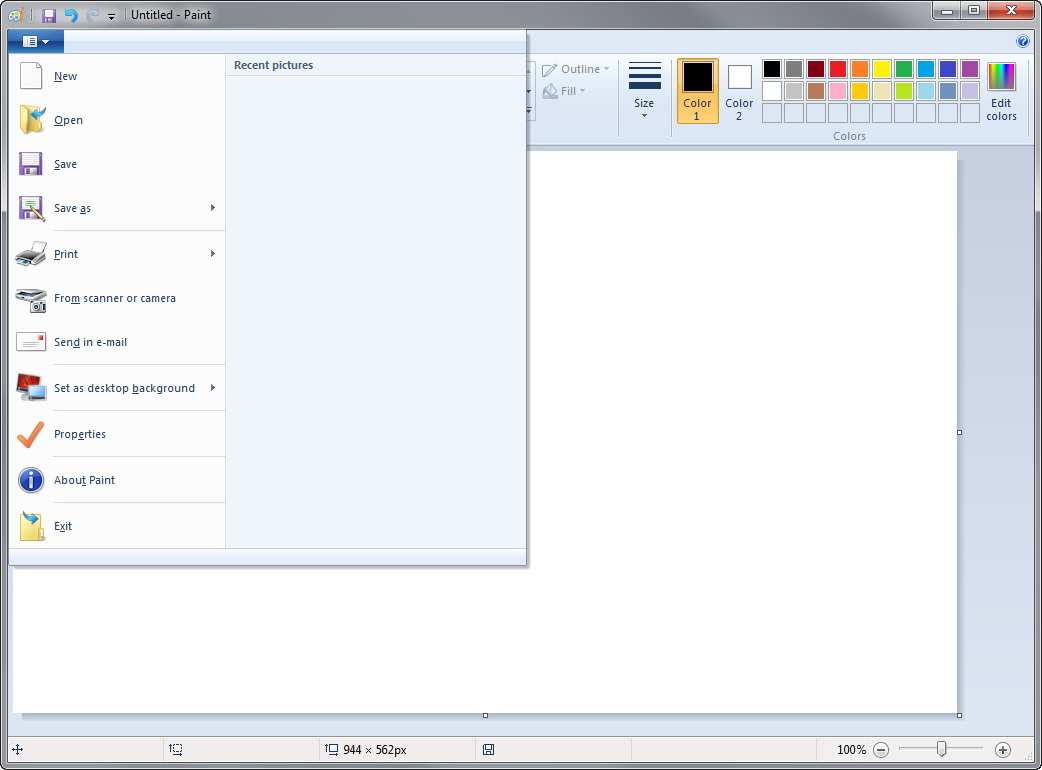Click the selection size icon in status bar
Screen dimensions: 1042x770
[x=175, y=749]
